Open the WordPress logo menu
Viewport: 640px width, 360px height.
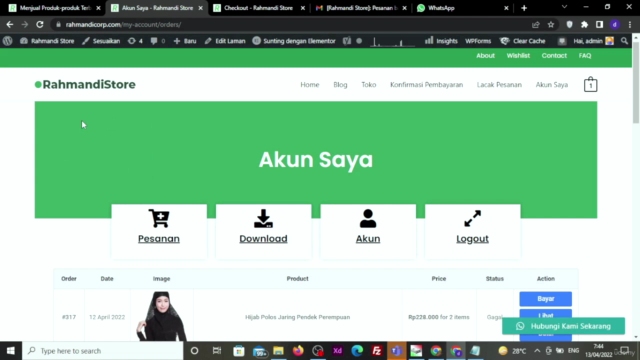click(7, 41)
